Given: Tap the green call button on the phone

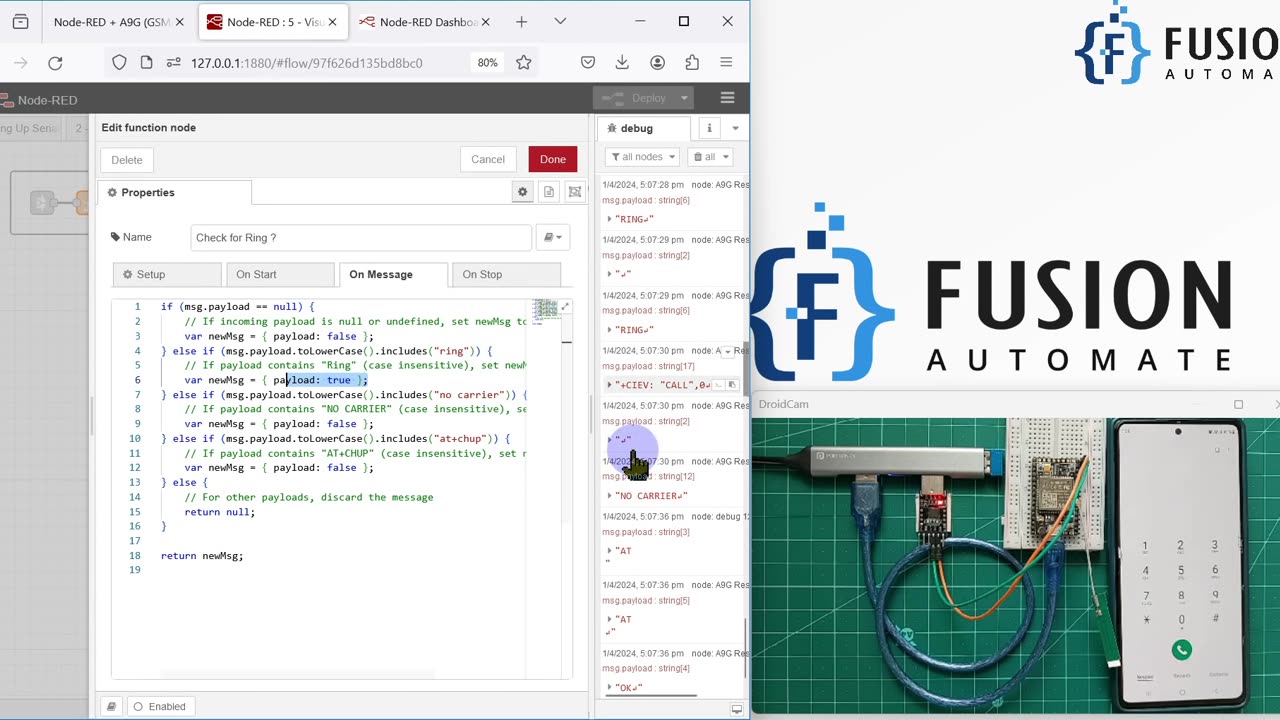Looking at the screenshot, I should click(x=1182, y=650).
